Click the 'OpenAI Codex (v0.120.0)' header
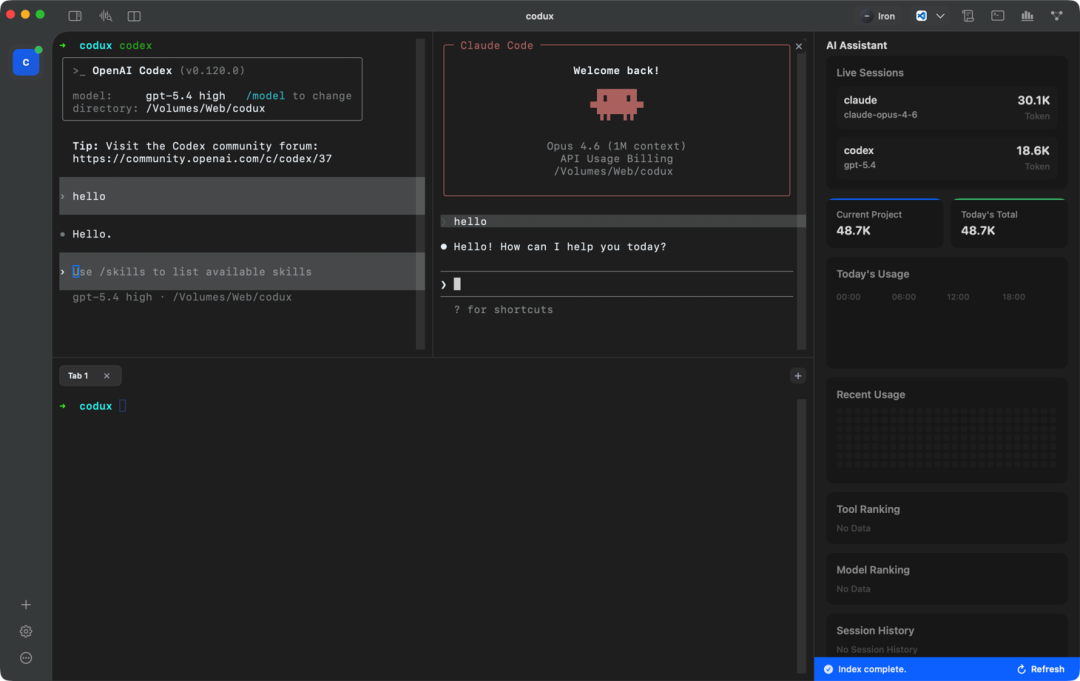This screenshot has width=1080, height=681. pos(158,70)
